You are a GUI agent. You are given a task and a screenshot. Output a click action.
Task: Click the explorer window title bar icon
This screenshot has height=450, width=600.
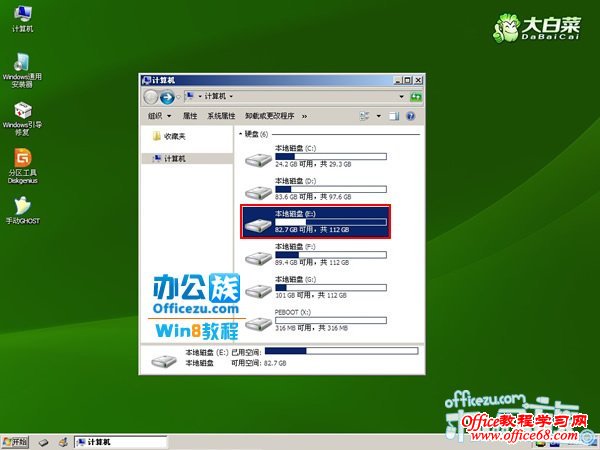click(146, 80)
